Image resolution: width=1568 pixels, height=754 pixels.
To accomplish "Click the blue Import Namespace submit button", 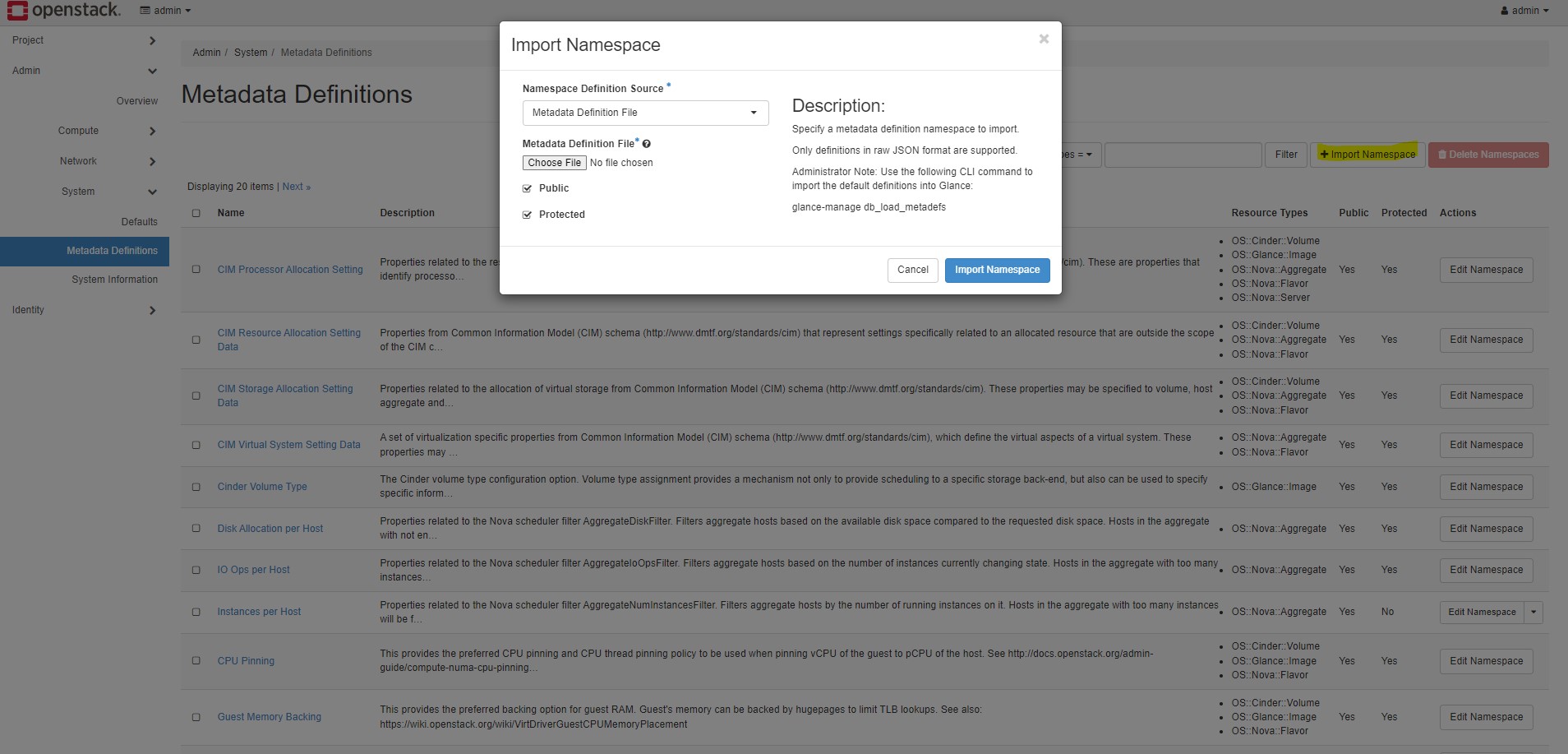I will [998, 270].
